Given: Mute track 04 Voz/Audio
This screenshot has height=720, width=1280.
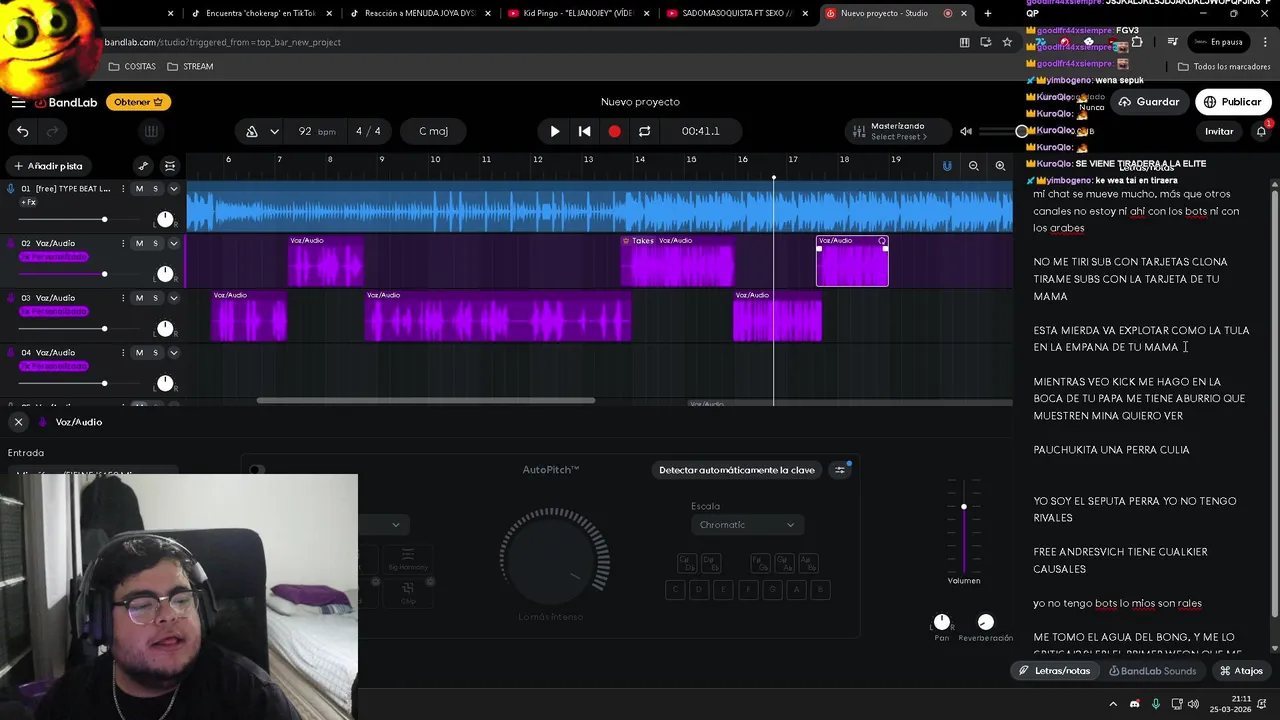Looking at the screenshot, I should tap(139, 352).
